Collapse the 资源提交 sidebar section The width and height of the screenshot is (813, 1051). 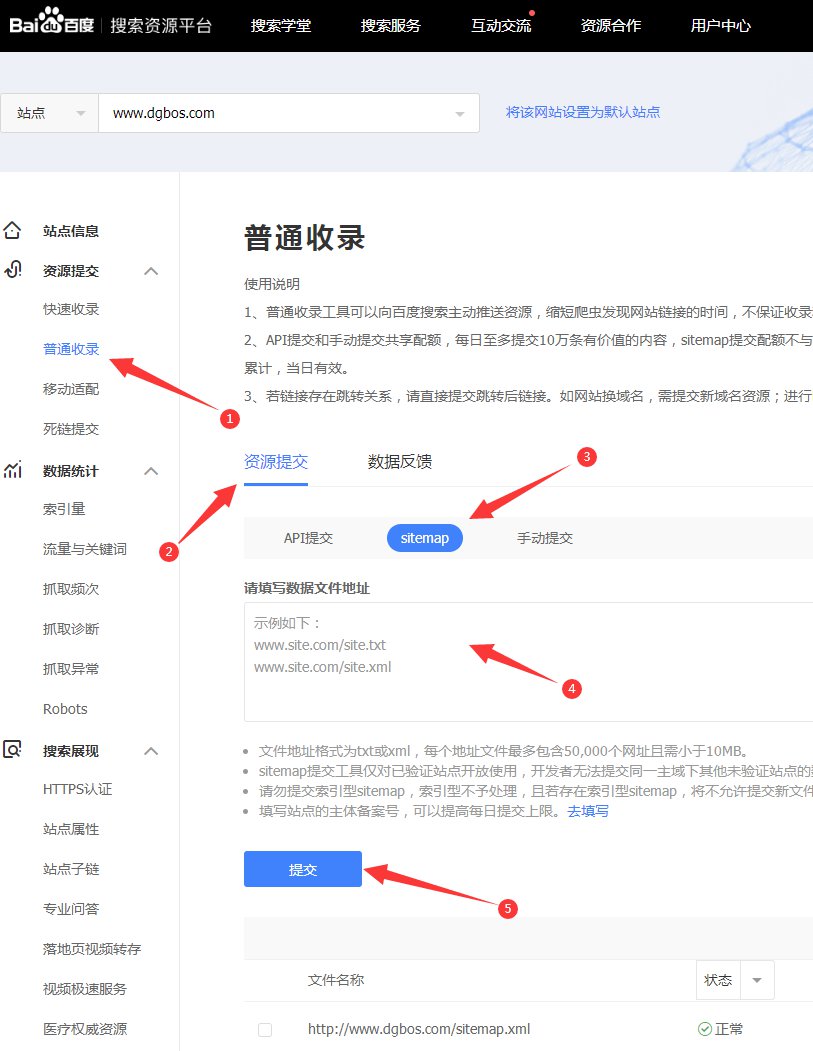(x=151, y=271)
